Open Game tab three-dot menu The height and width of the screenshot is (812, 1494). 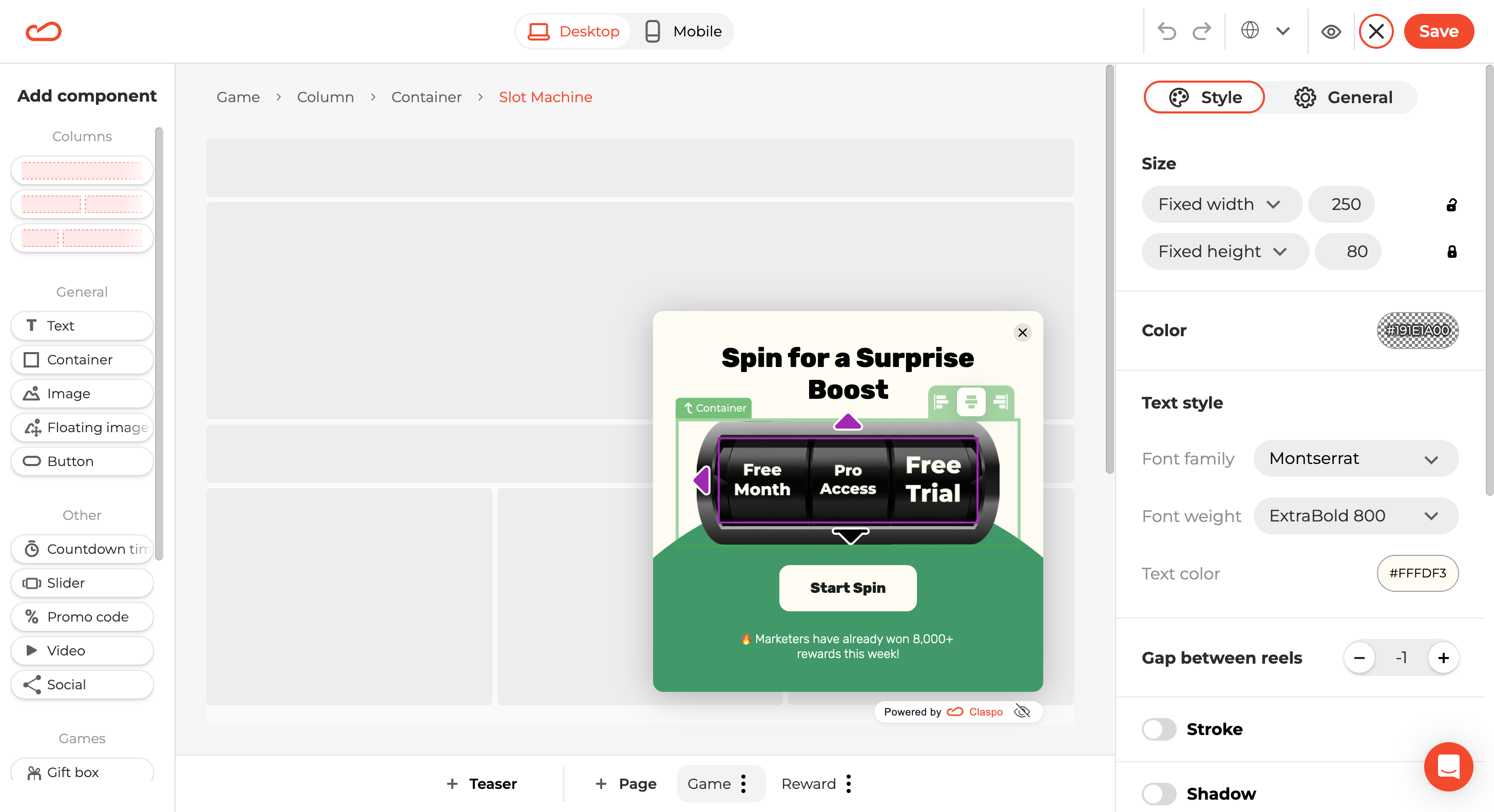tap(744, 784)
